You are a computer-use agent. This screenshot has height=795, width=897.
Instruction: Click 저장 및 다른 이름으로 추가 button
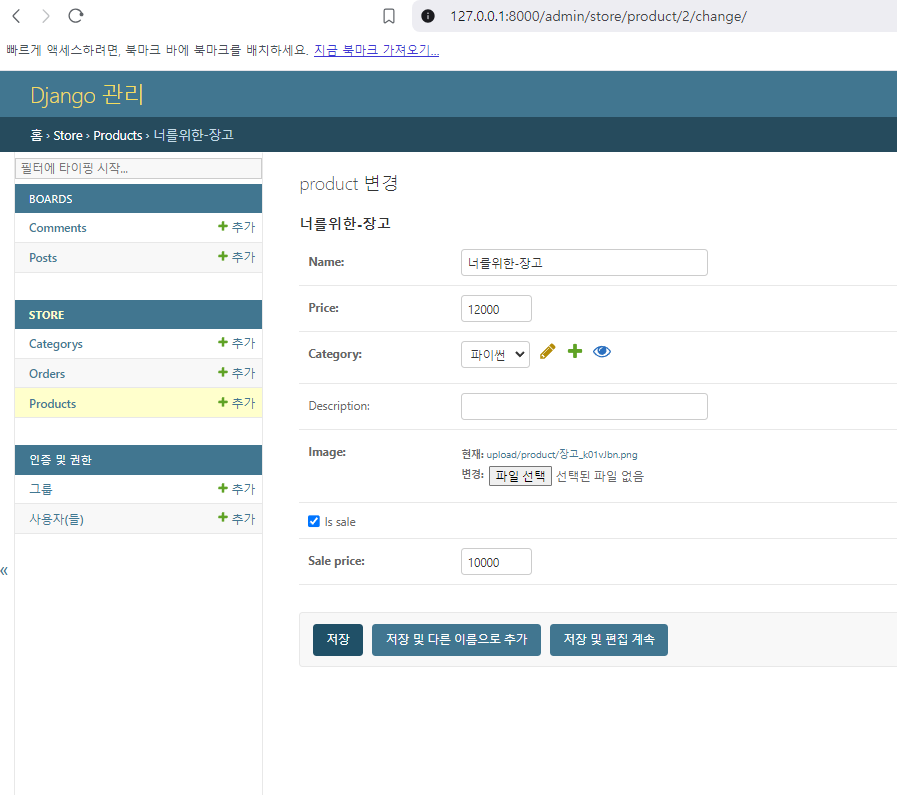[x=456, y=639]
